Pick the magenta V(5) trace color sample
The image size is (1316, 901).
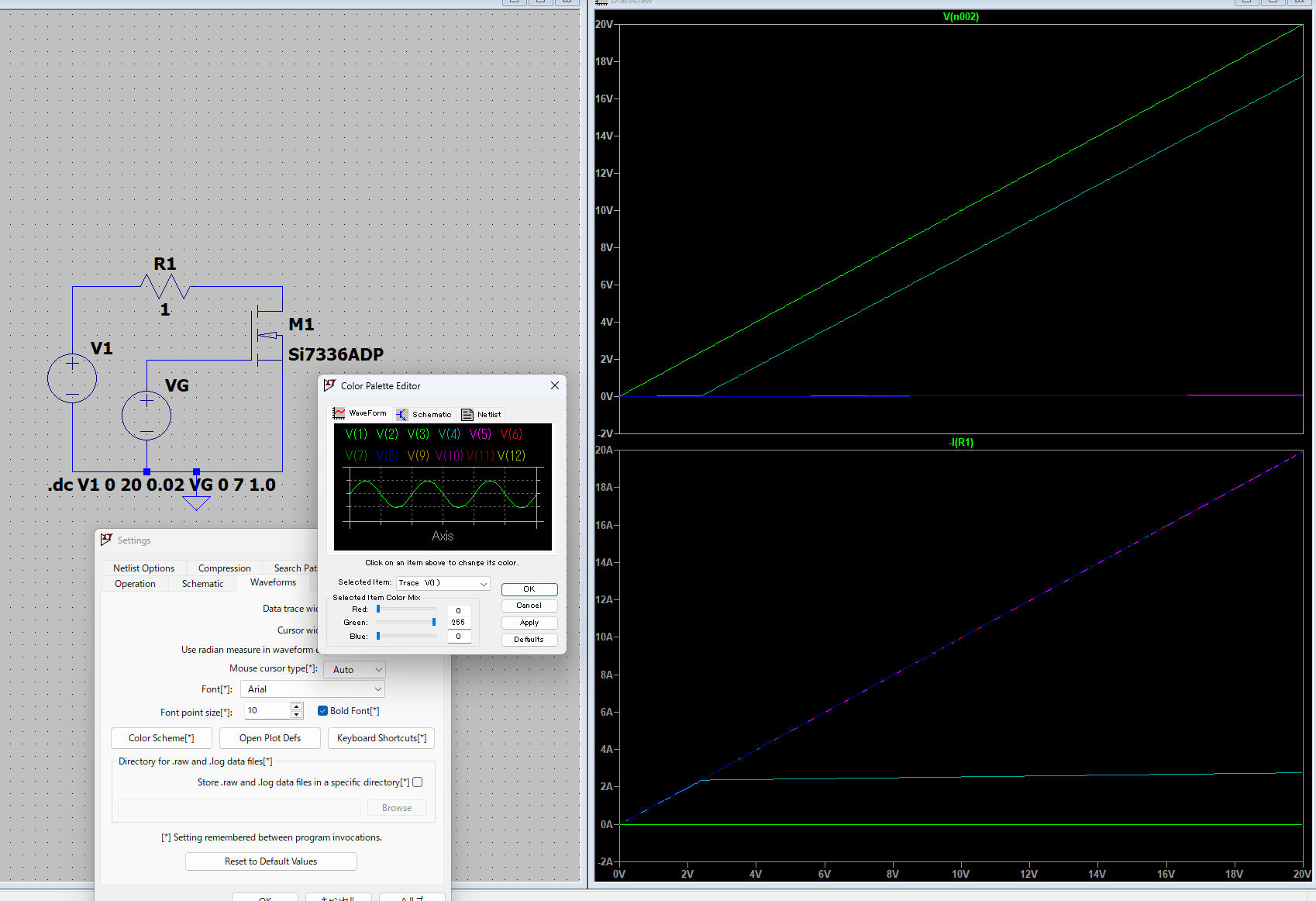click(480, 434)
